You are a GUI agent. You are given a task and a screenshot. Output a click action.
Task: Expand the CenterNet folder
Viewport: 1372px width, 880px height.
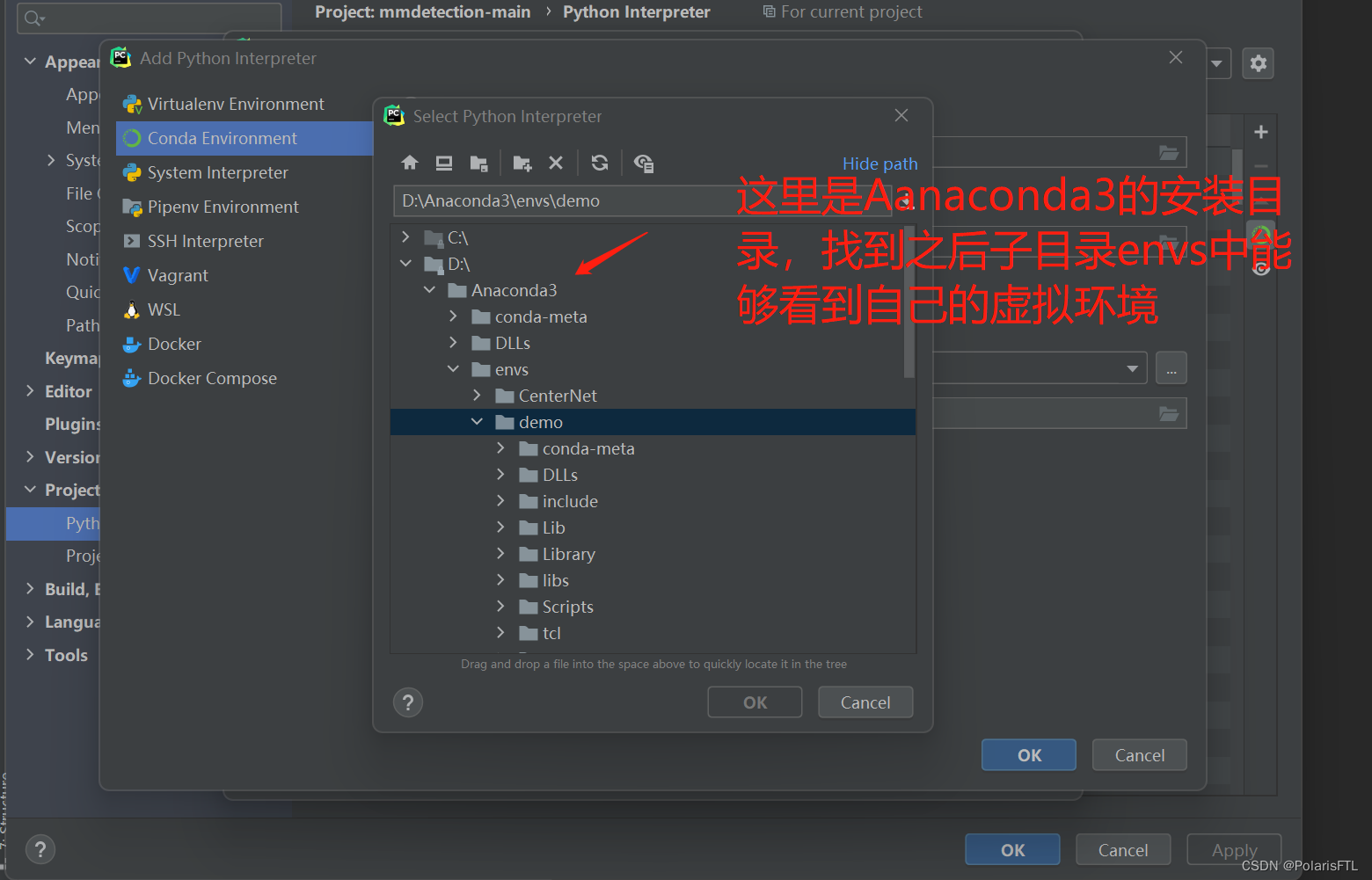(x=477, y=396)
